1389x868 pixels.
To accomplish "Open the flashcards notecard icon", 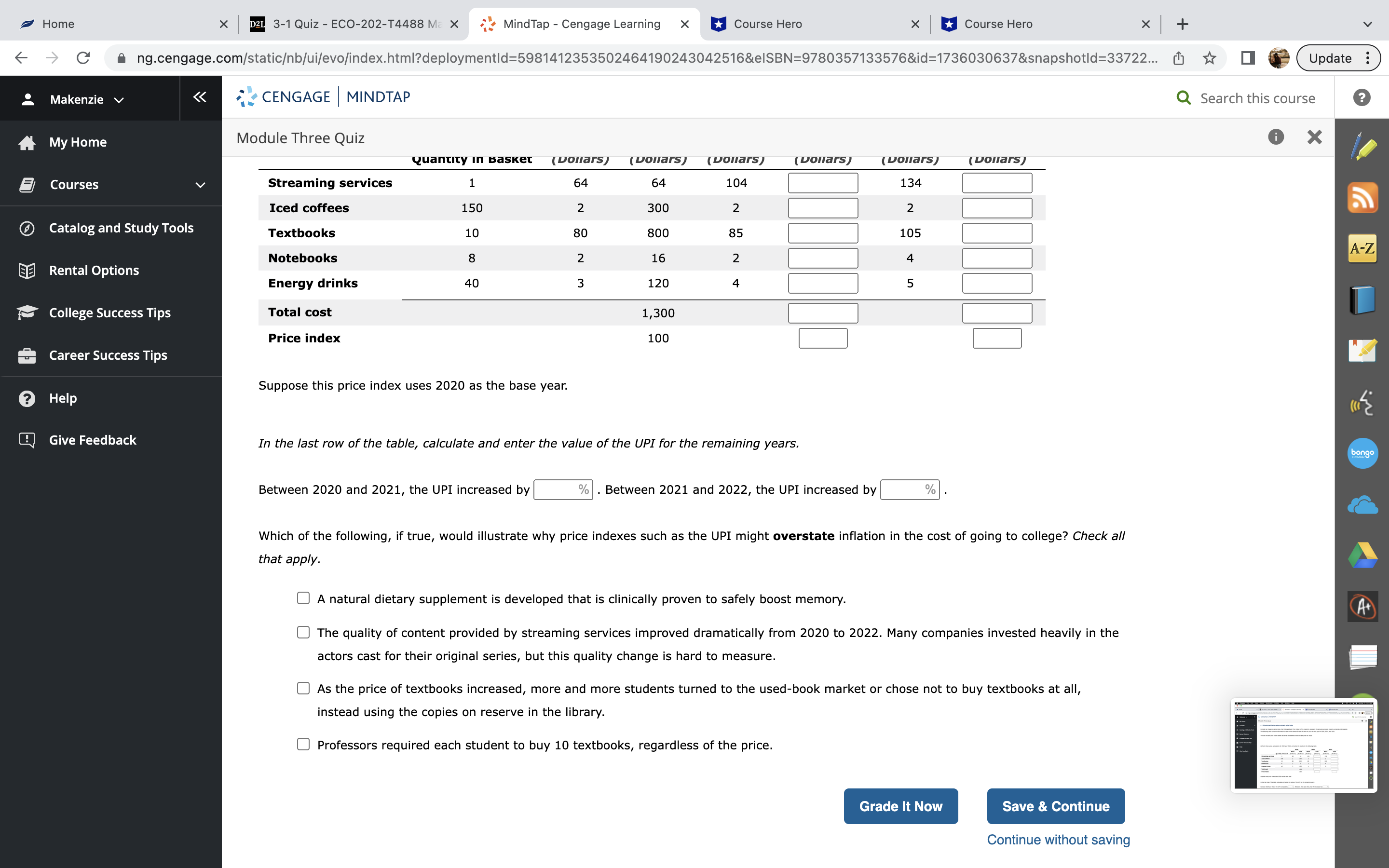I will [1363, 657].
